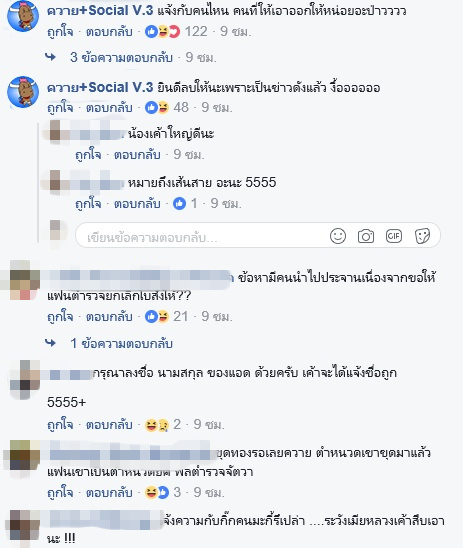Image resolution: width=463 pixels, height=548 pixels.
Task: Open the sticker picker in reply box
Action: 422,236
